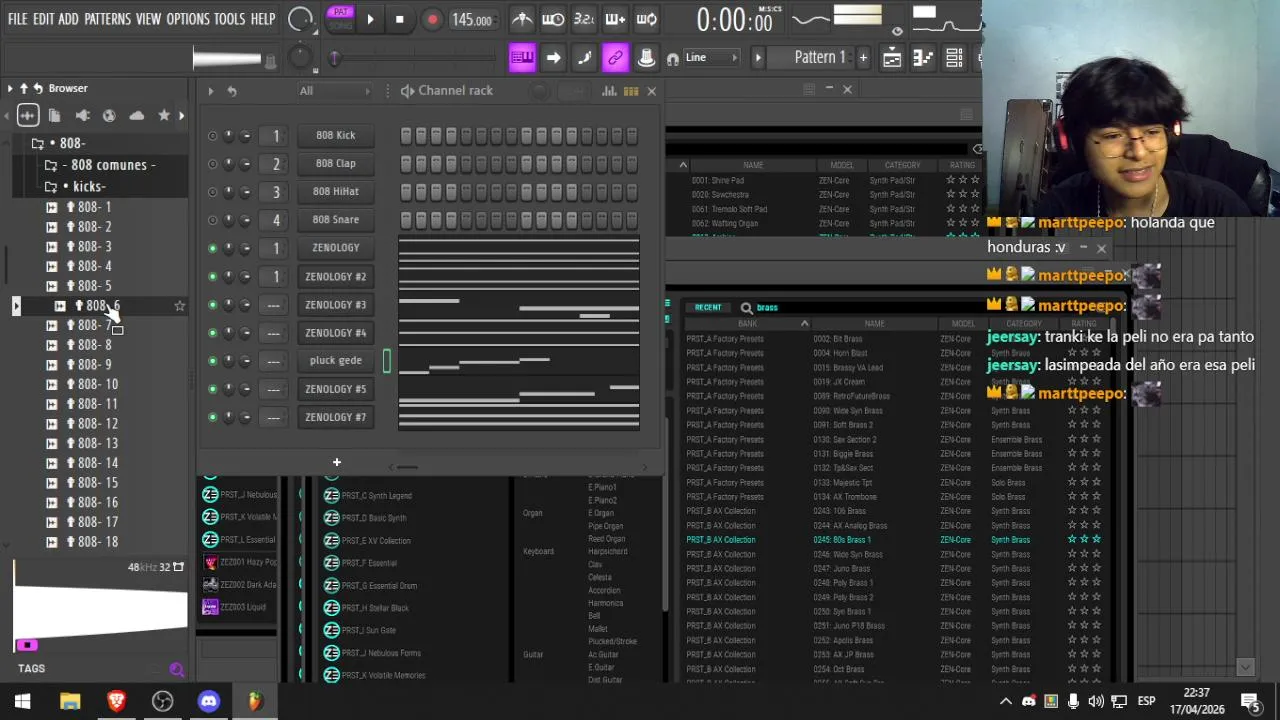1280x720 pixels.
Task: Adjust the main volume knob
Action: 301,19
